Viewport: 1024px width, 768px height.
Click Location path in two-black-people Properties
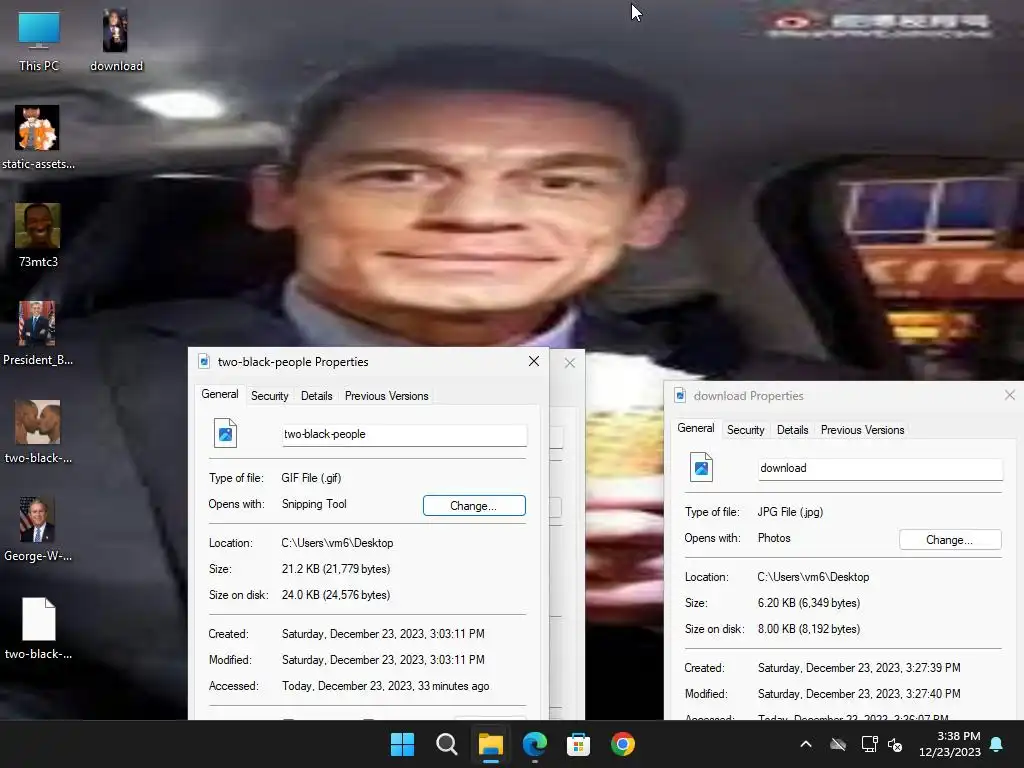[337, 543]
